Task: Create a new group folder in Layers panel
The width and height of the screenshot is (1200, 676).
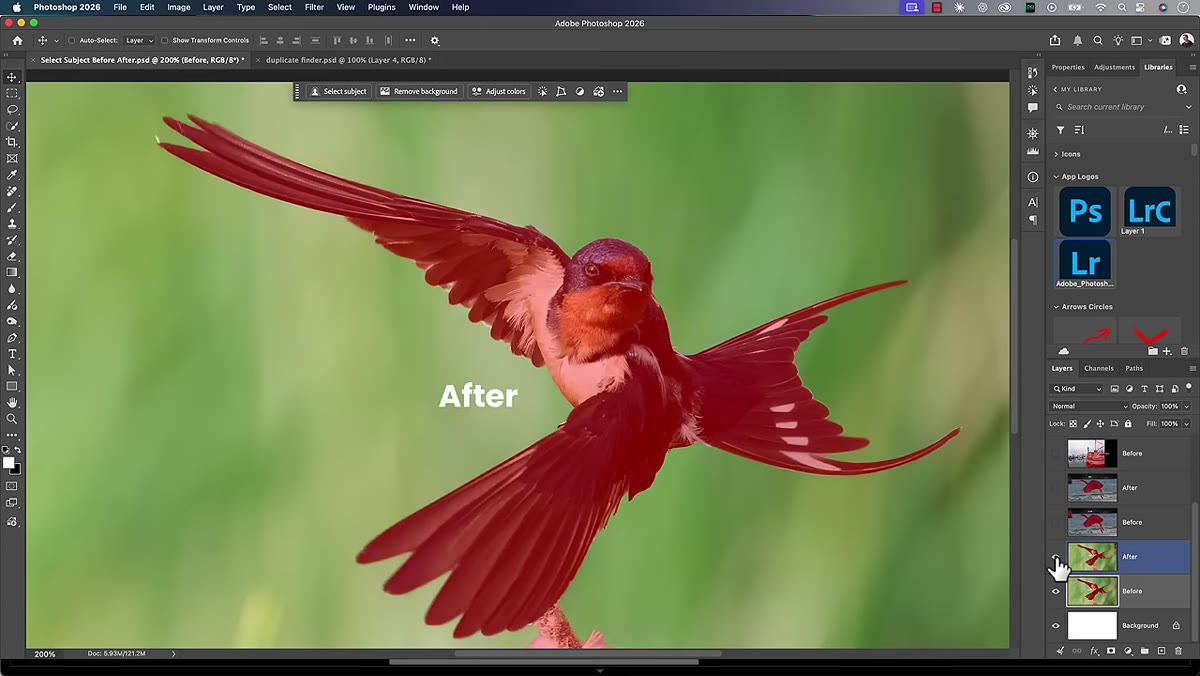Action: coord(1145,651)
